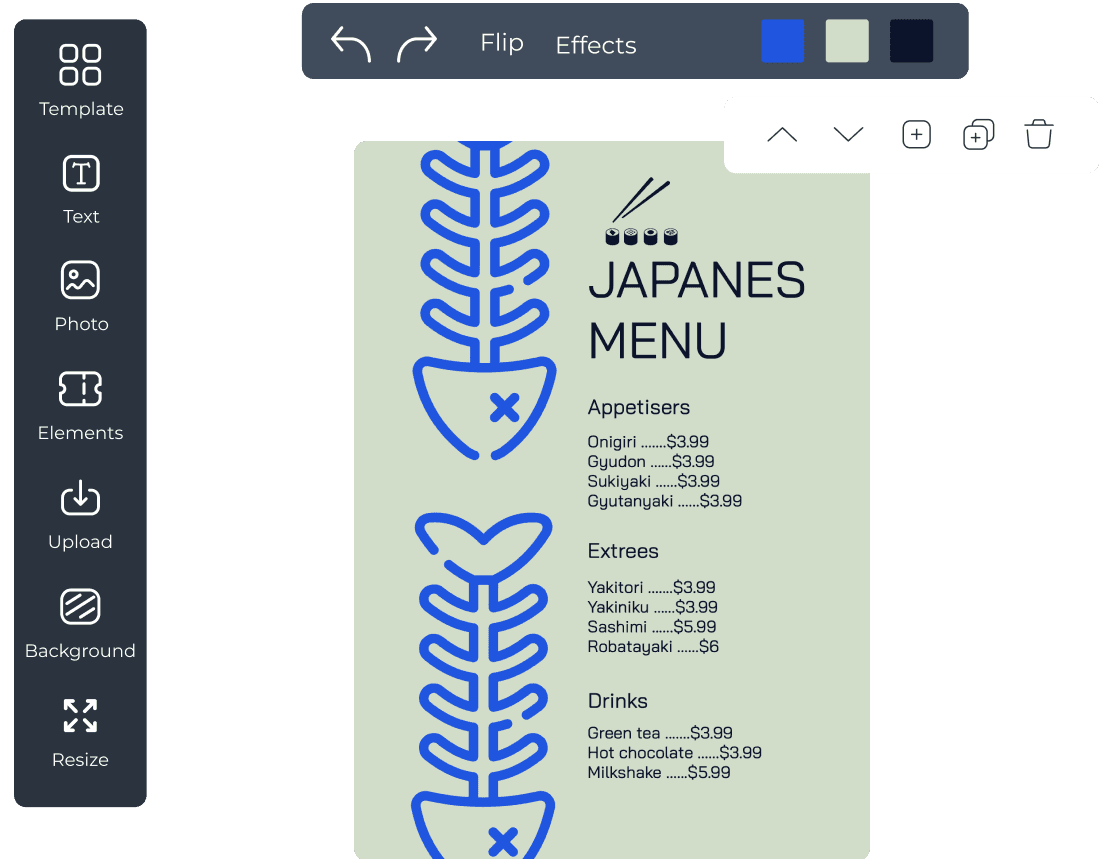The height and width of the screenshot is (859, 1099).
Task: Add a new page with plus icon
Action: pos(917,135)
